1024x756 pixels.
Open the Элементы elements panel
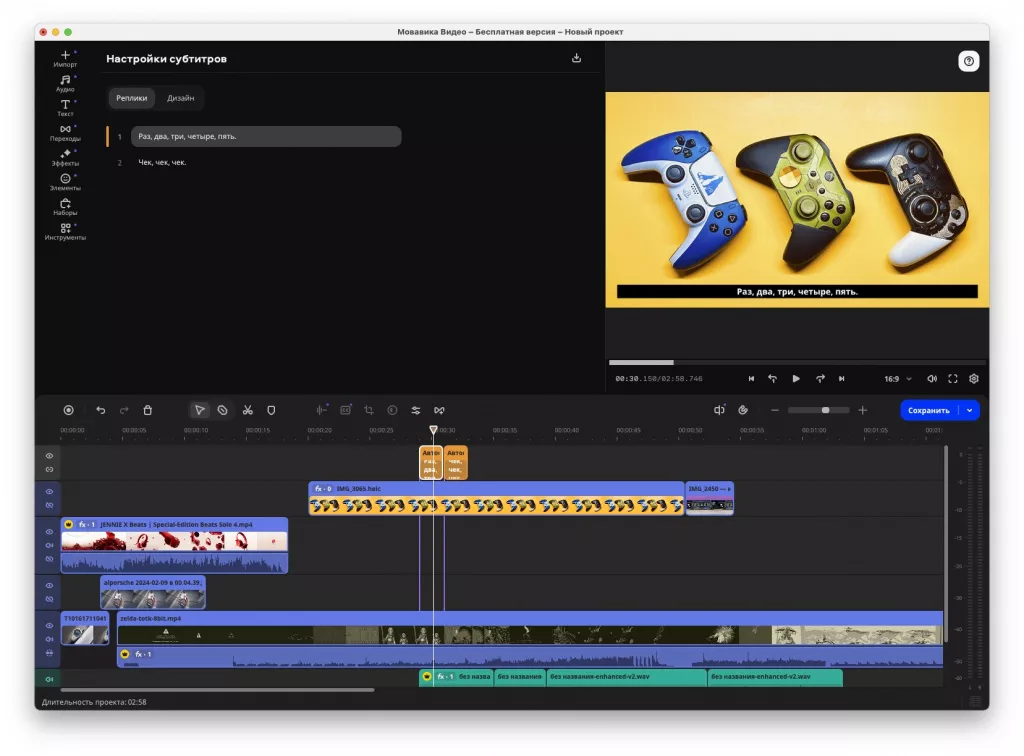[65, 182]
